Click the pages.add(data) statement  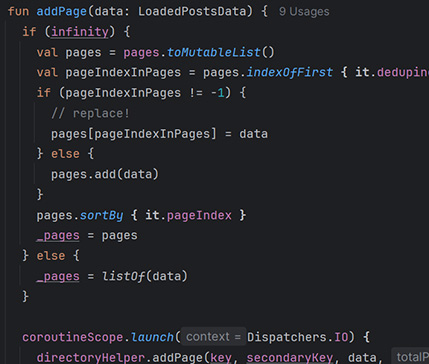[x=105, y=175]
